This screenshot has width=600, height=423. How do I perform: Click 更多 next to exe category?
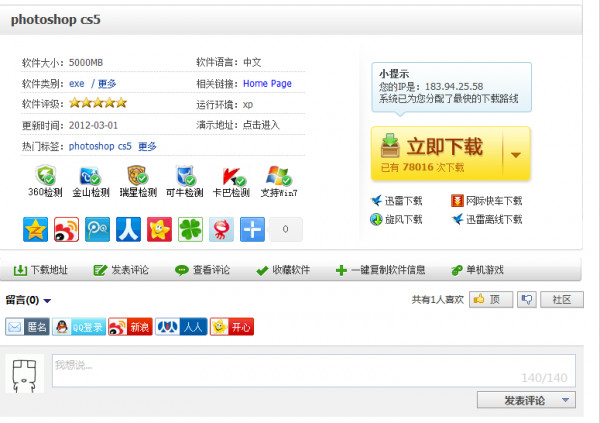click(107, 83)
